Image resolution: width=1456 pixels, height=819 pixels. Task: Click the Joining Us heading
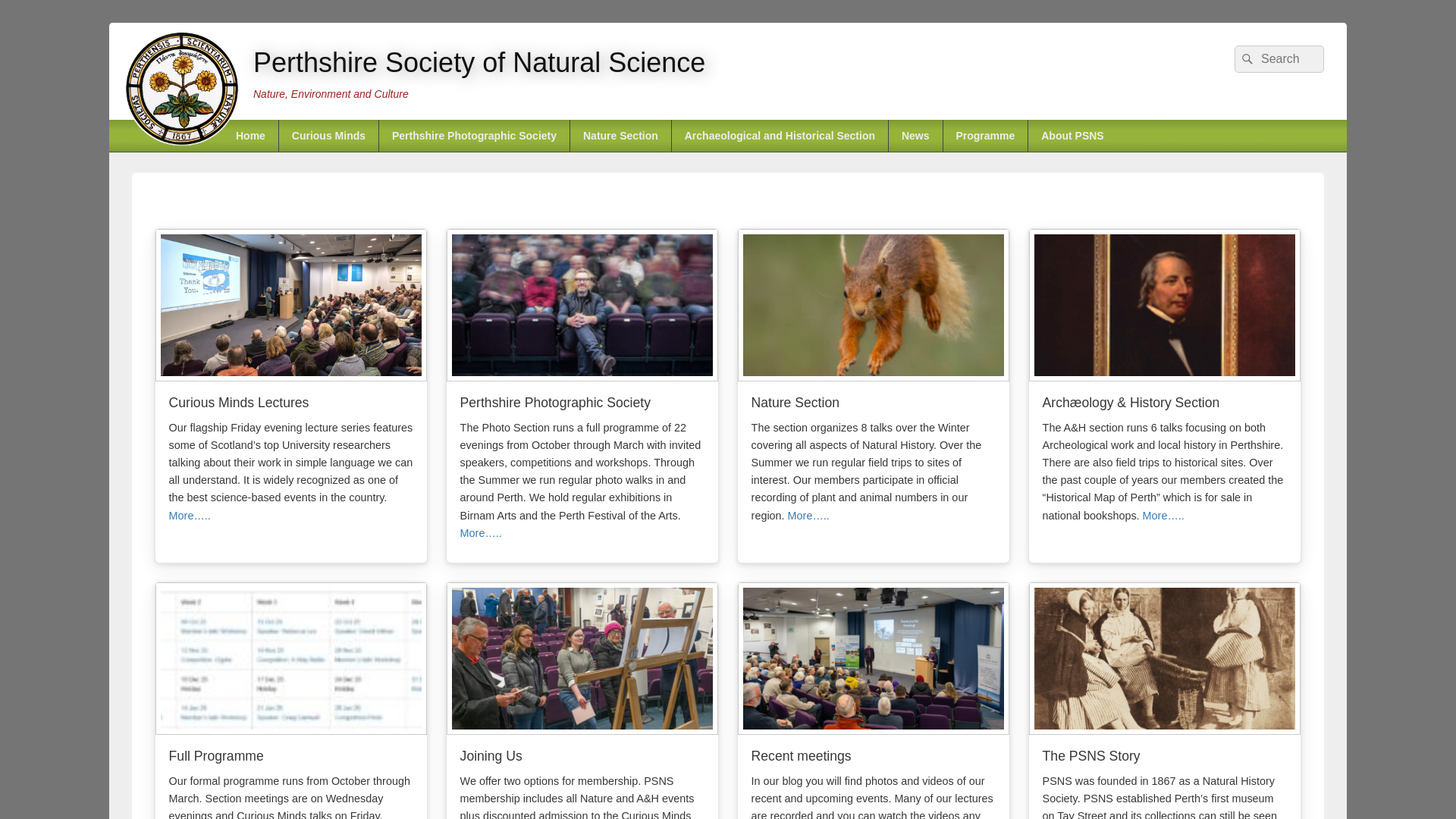[491, 756]
